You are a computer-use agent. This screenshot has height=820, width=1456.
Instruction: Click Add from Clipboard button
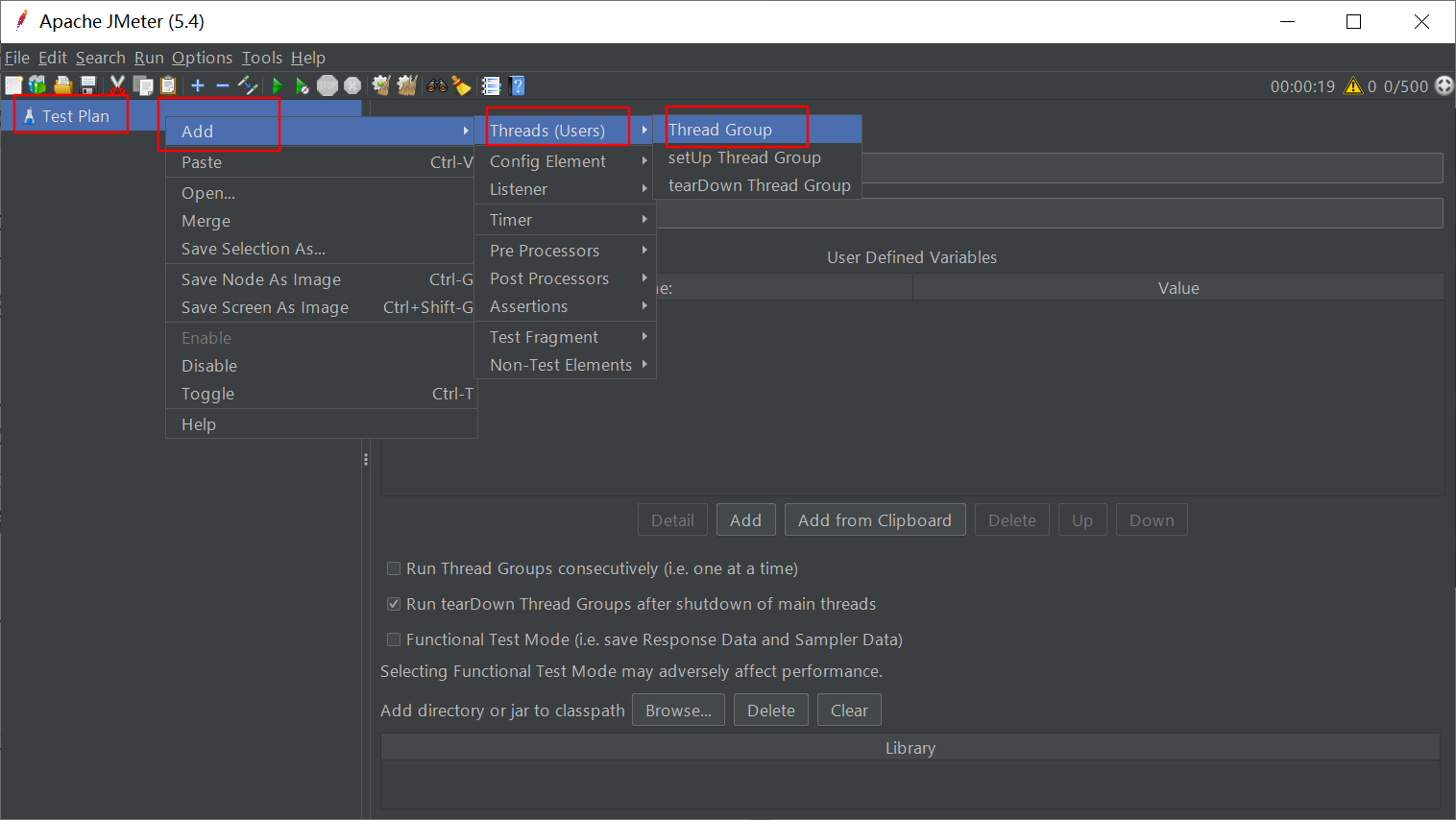(x=875, y=520)
